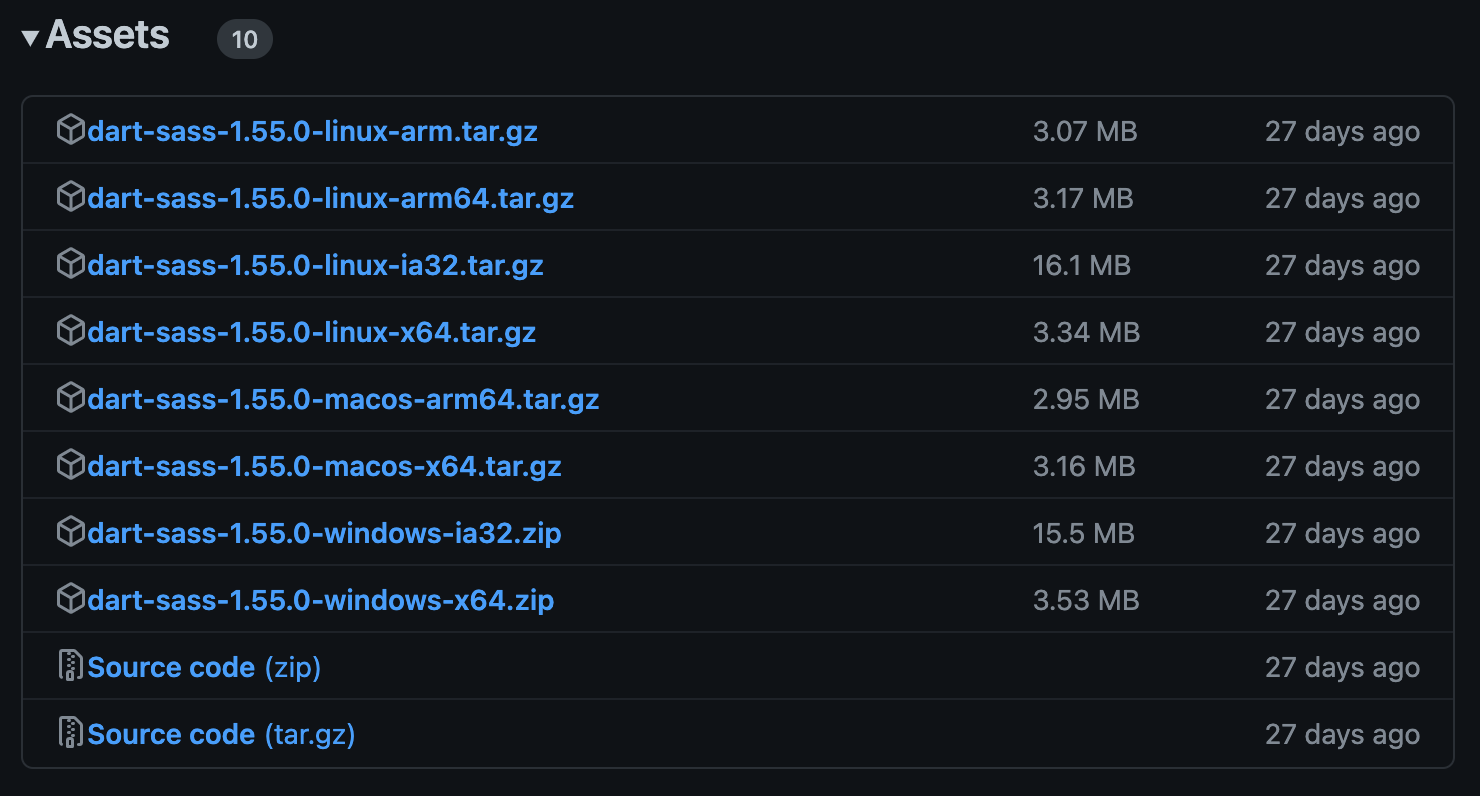The height and width of the screenshot is (796, 1480).
Task: Click the package icon beside dart-sass-1.55.0-linux-arm.tar.gz
Action: (x=70, y=130)
